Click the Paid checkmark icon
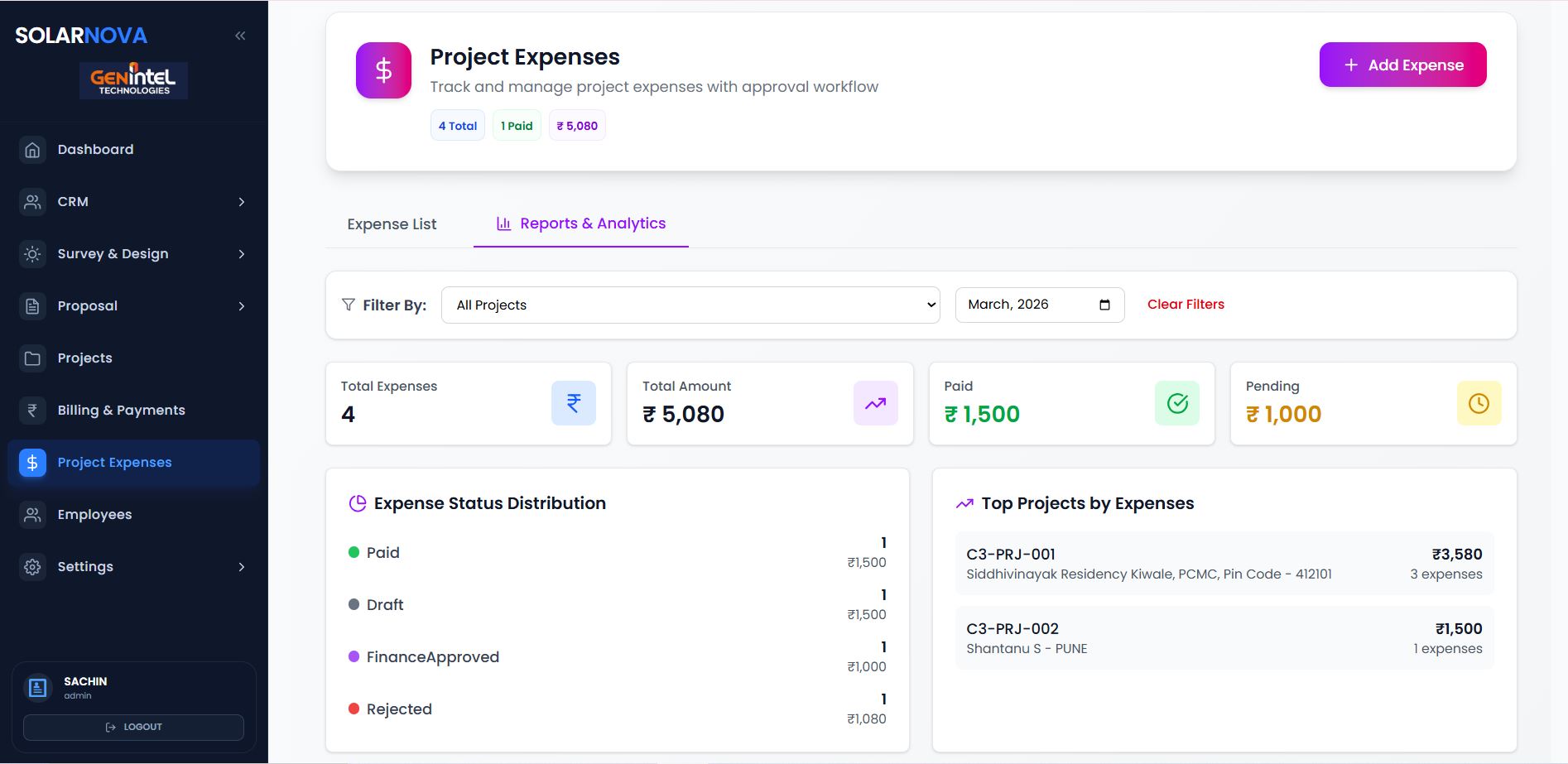This screenshot has height=764, width=1568. [1176, 403]
